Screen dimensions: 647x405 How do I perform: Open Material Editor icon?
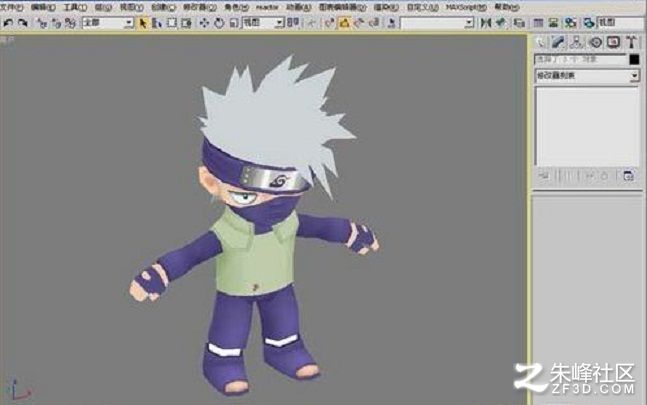pyautogui.click(x=570, y=23)
